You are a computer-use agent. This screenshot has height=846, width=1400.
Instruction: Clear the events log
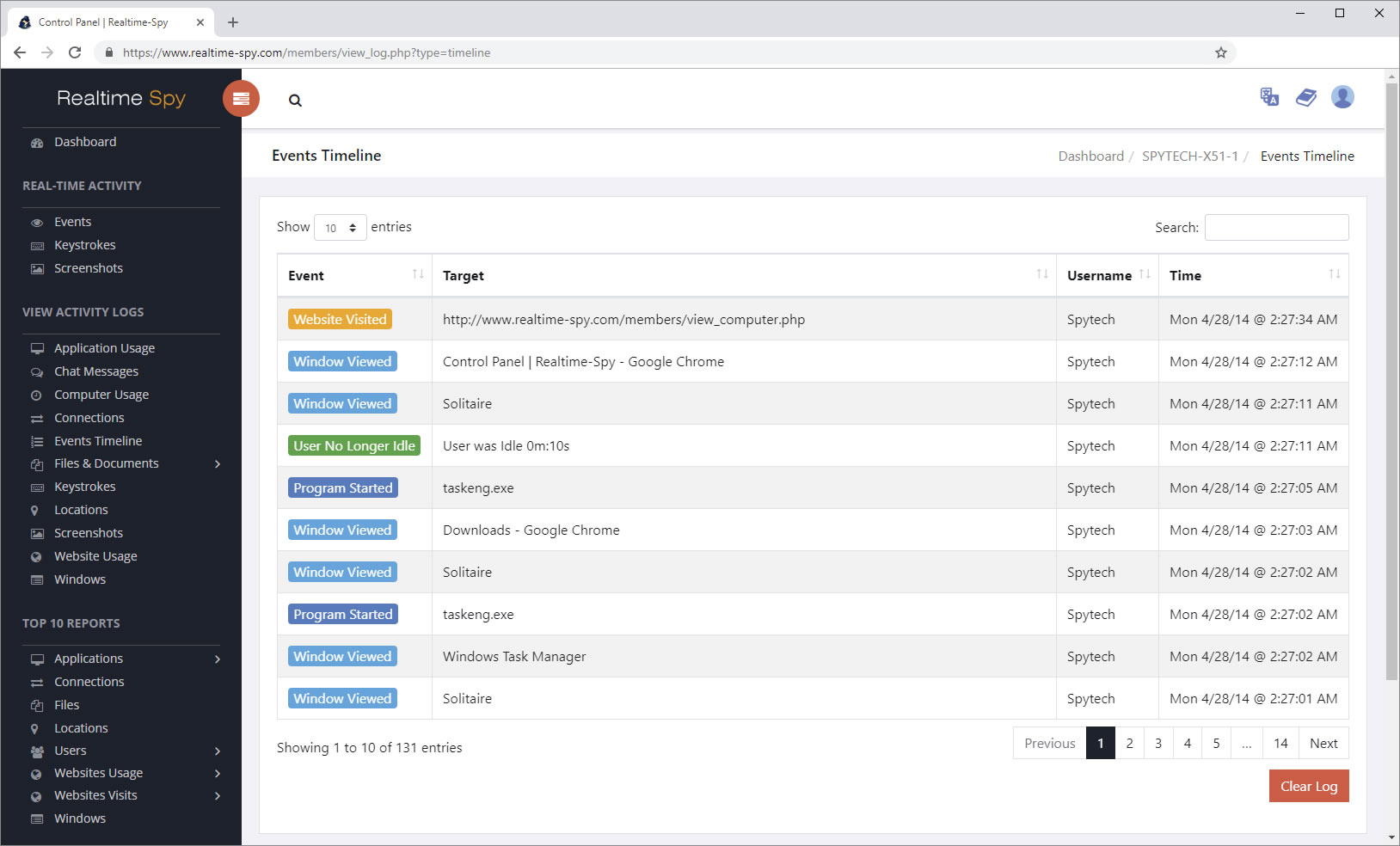coord(1309,787)
